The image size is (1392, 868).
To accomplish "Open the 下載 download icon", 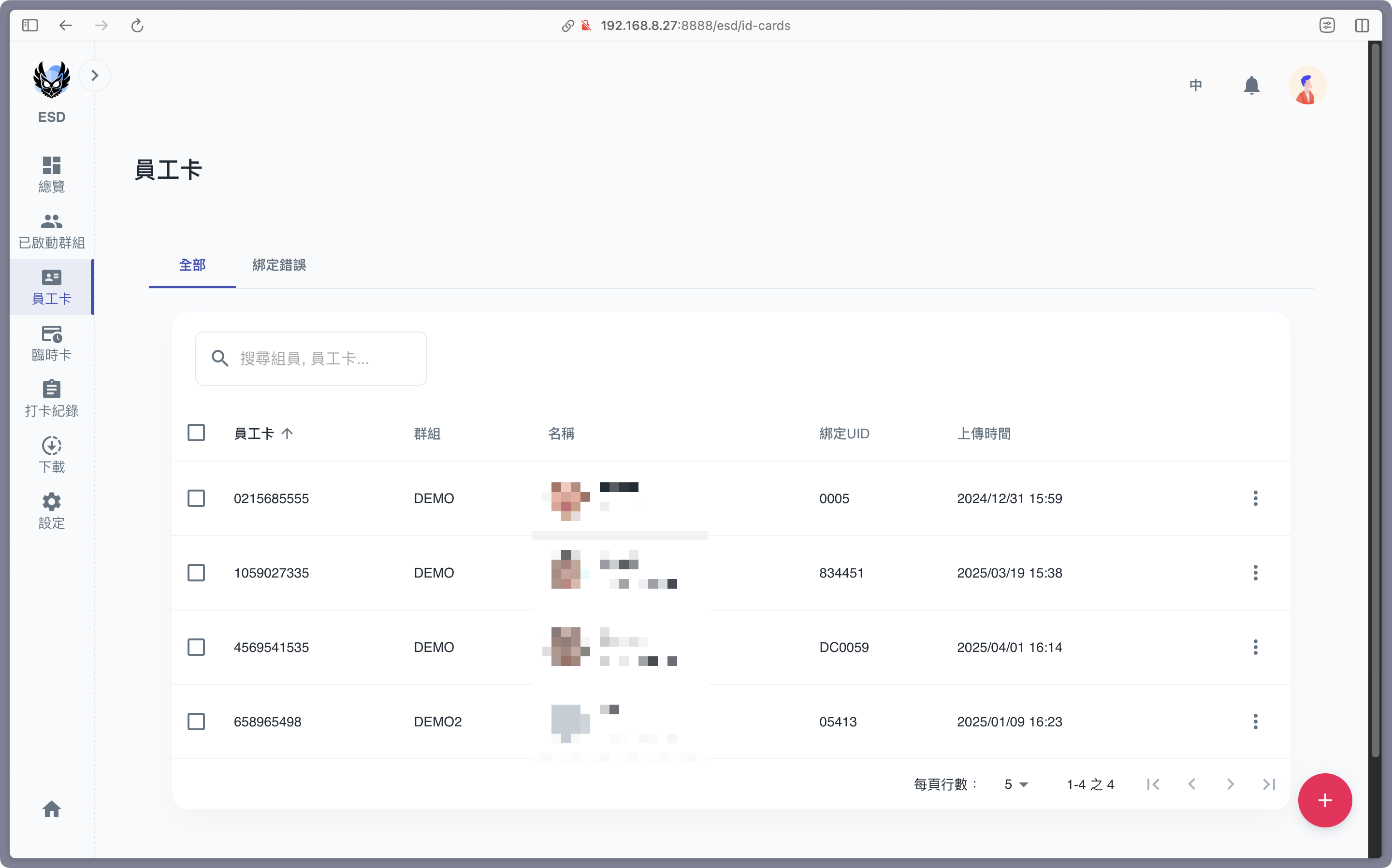I will coord(52,455).
